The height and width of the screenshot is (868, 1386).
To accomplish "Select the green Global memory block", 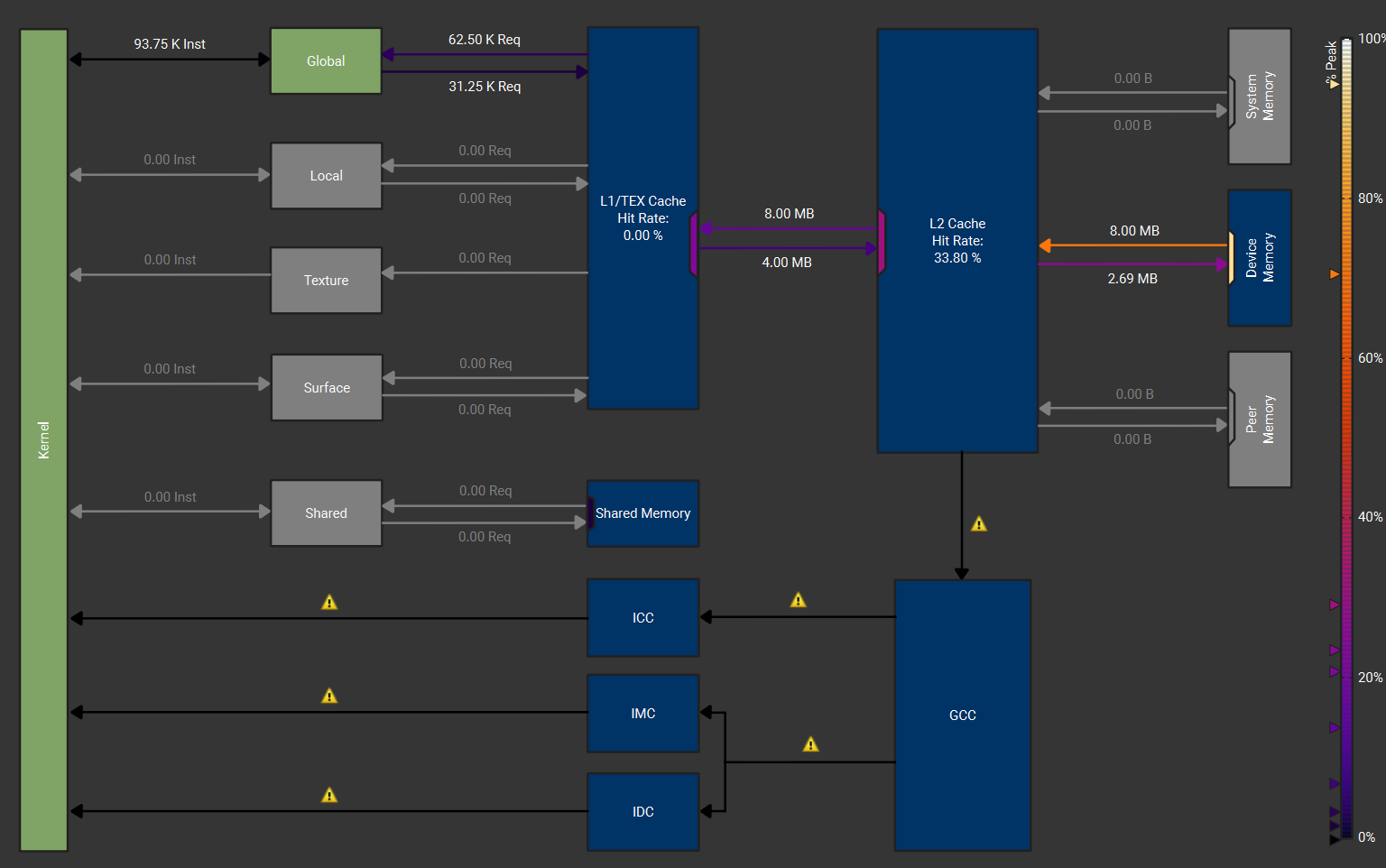I will tap(326, 61).
